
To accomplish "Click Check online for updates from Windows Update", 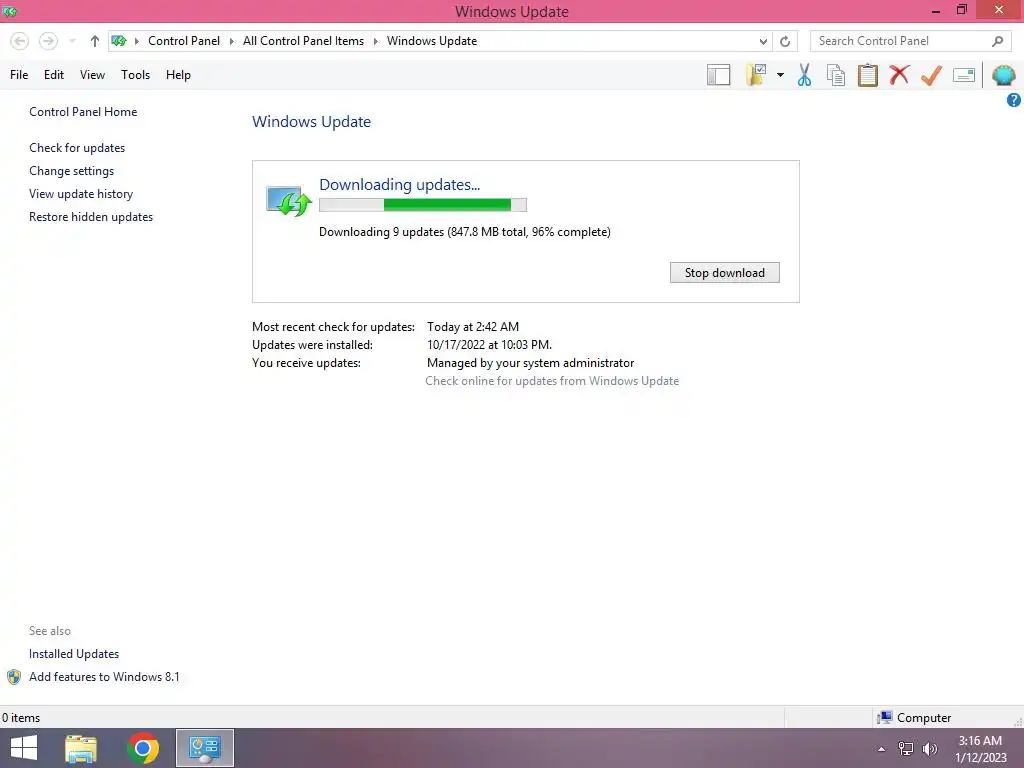I will tap(552, 381).
